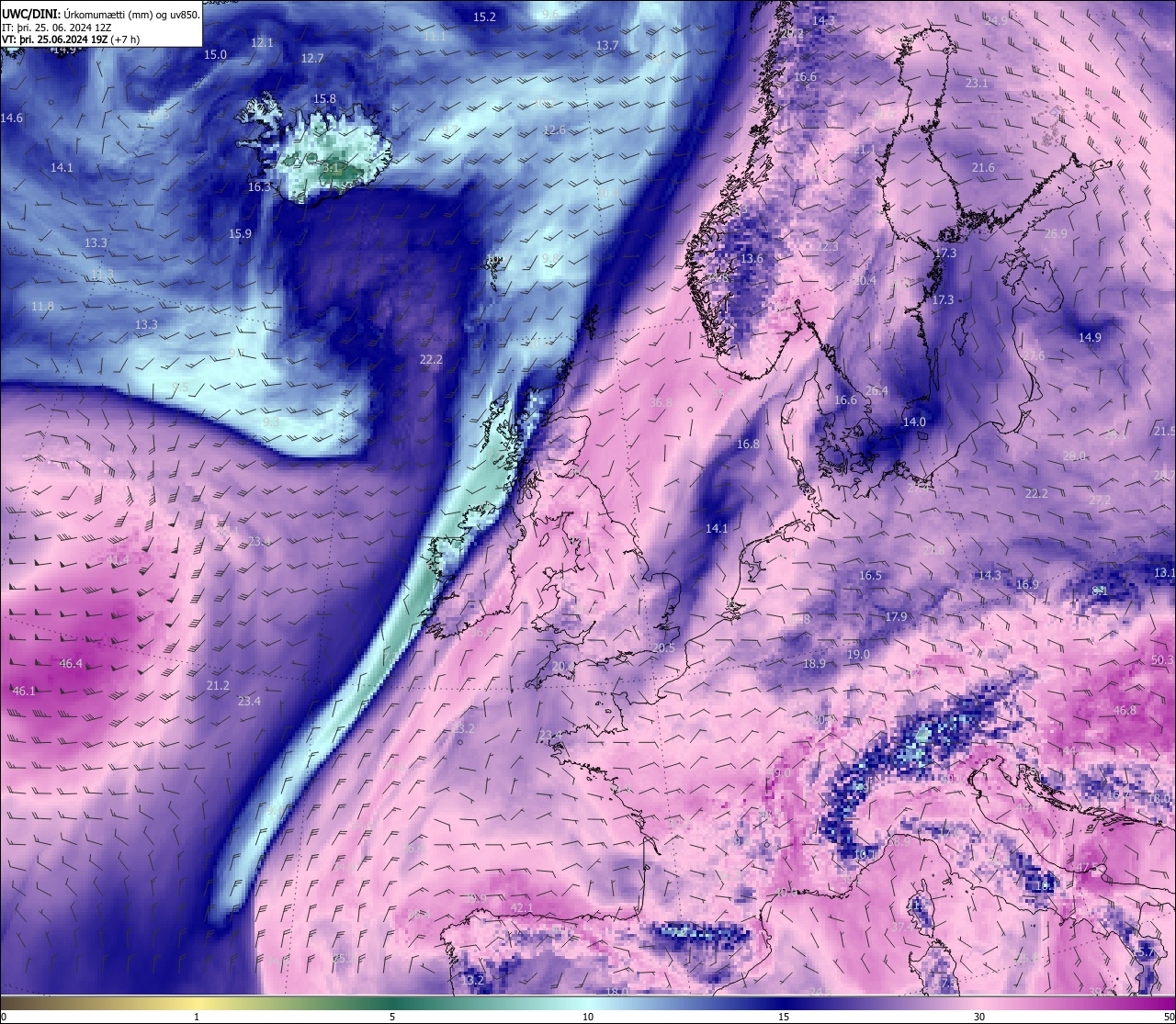The height and width of the screenshot is (1024, 1176).
Task: Click the 26.4 value over southern Sweden
Action: click(x=876, y=390)
